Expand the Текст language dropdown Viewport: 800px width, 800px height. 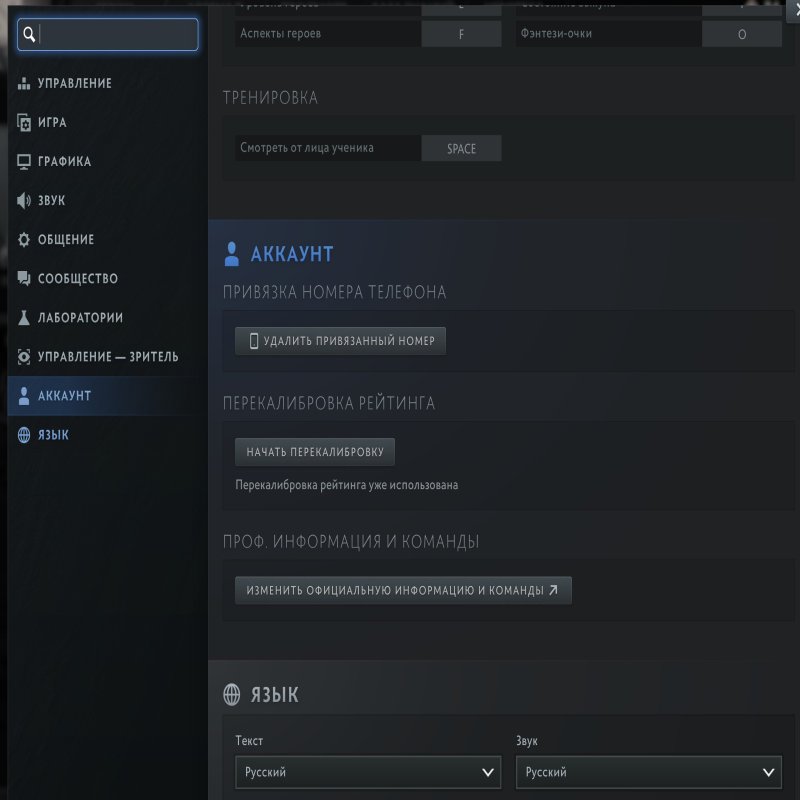[x=367, y=772]
